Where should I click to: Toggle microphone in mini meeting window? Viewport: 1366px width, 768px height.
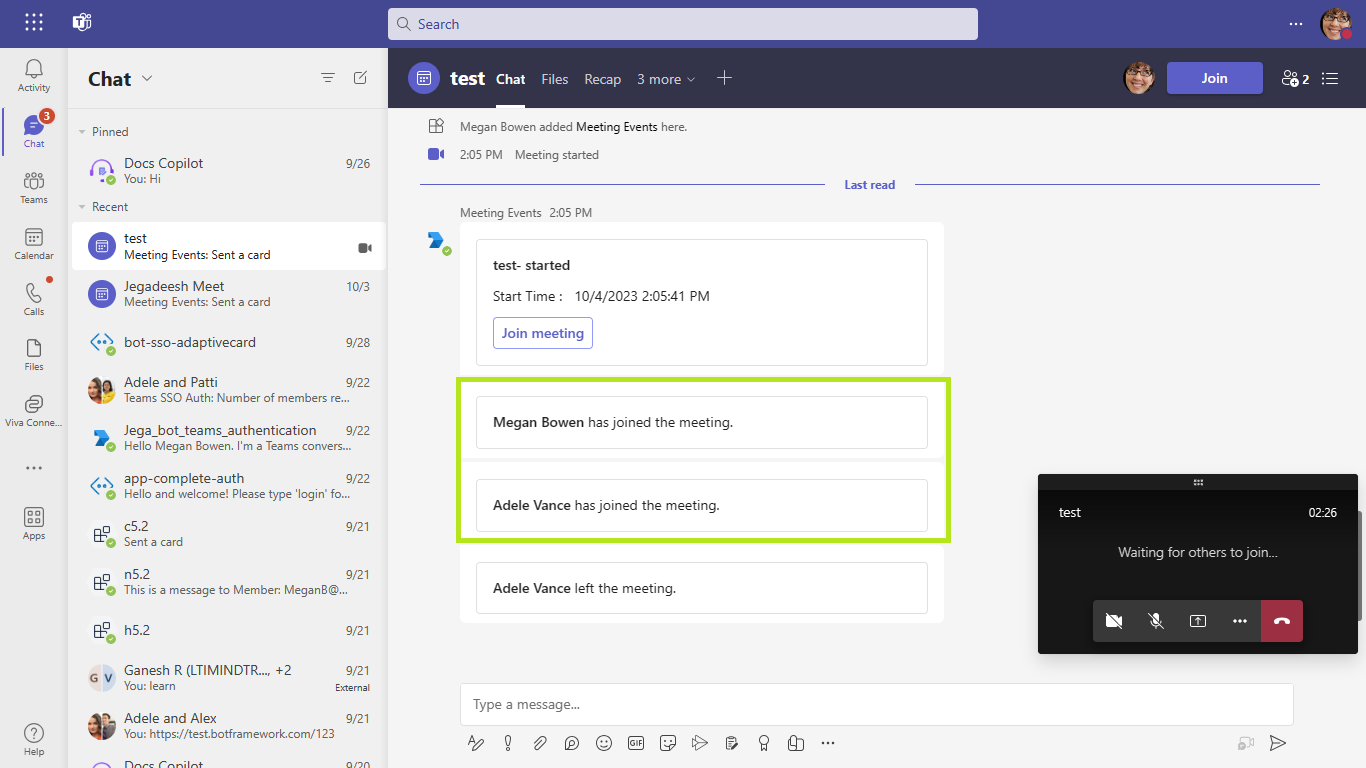click(1156, 621)
